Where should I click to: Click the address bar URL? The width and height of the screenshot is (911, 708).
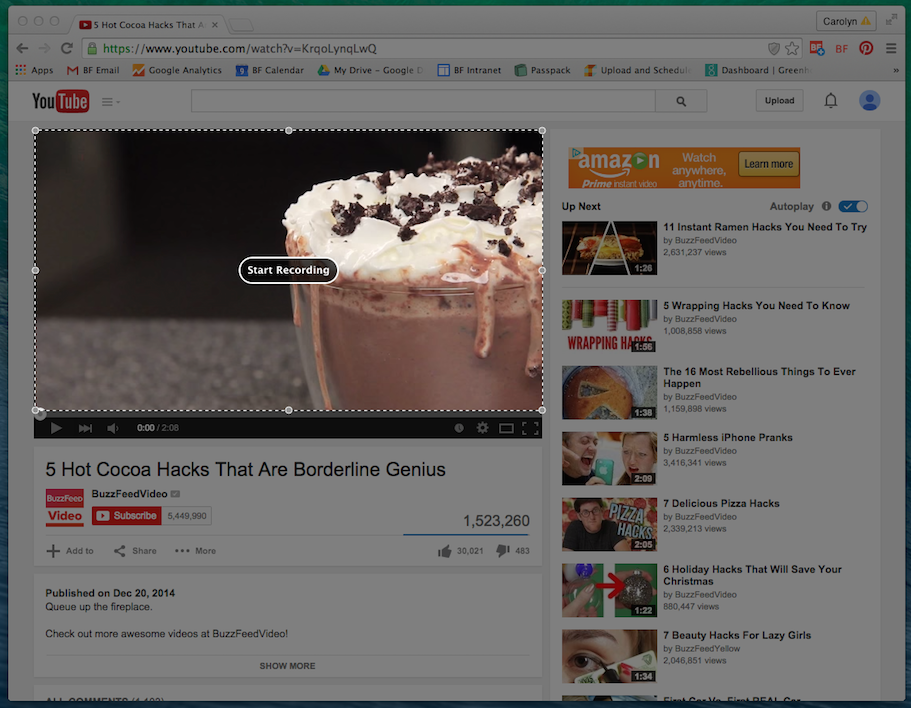pos(239,49)
